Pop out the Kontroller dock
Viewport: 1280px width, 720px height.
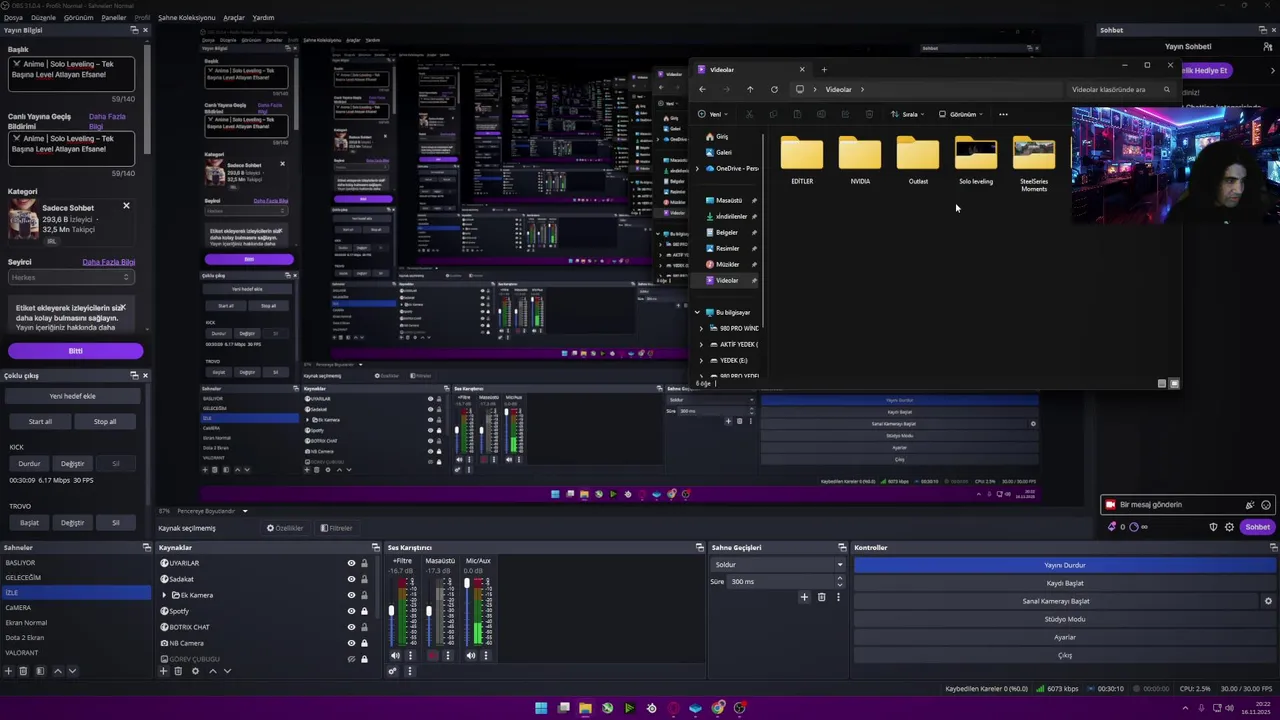[x=1273, y=547]
